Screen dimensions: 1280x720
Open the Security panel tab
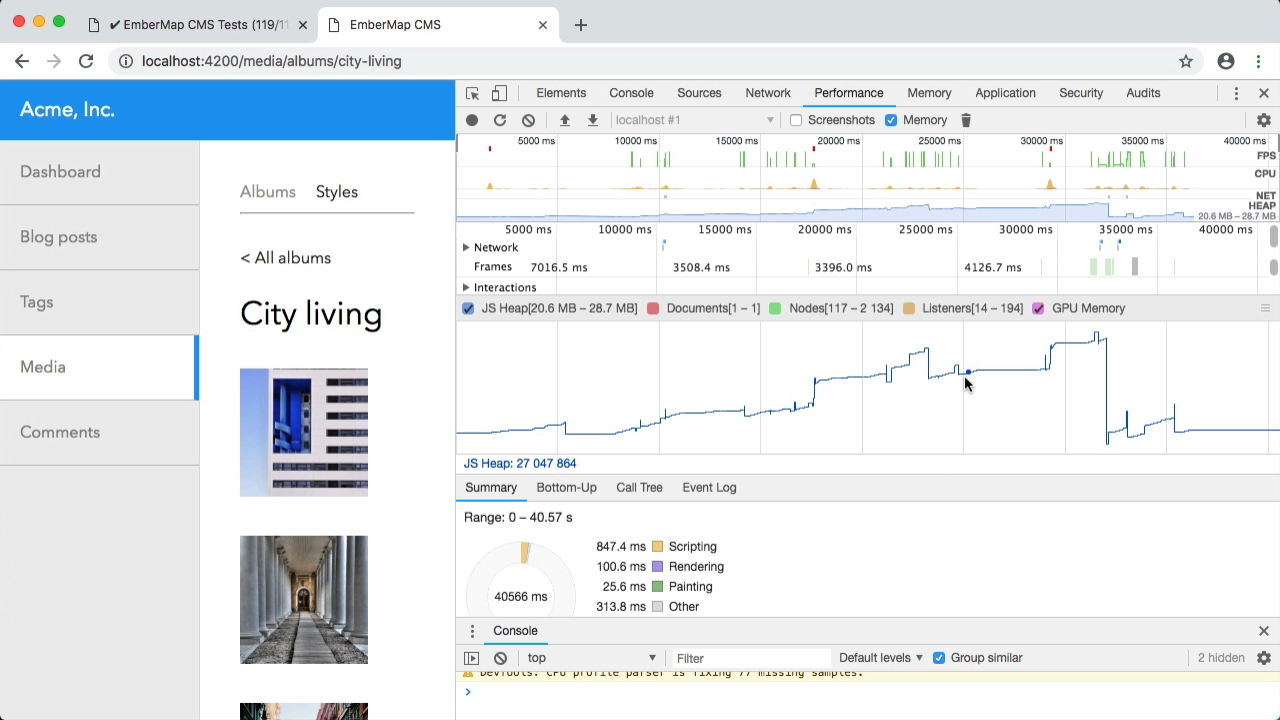(1081, 93)
